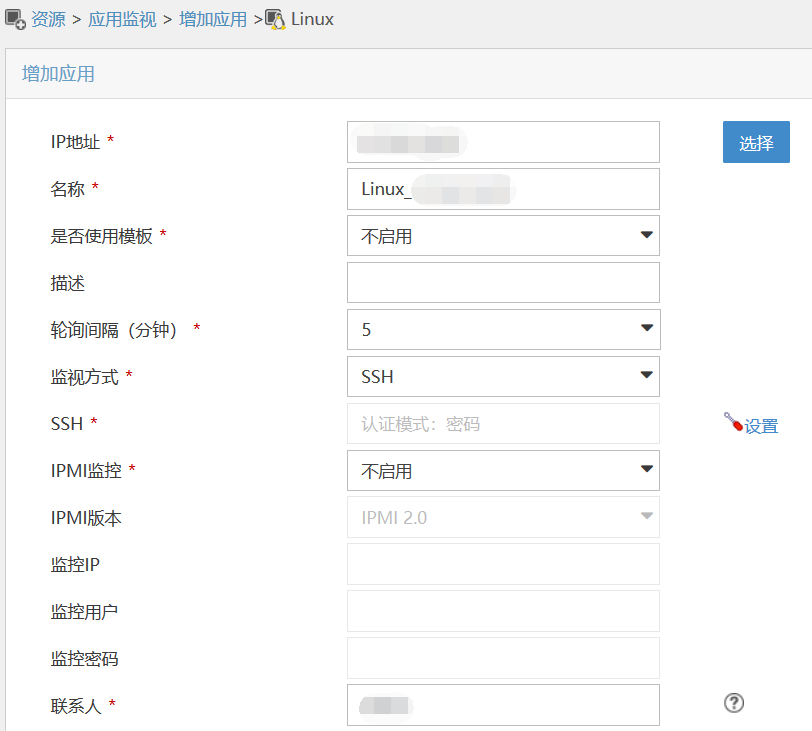812x731 pixels.
Task: Click the 名称 field containing Linux_
Action: point(503,189)
